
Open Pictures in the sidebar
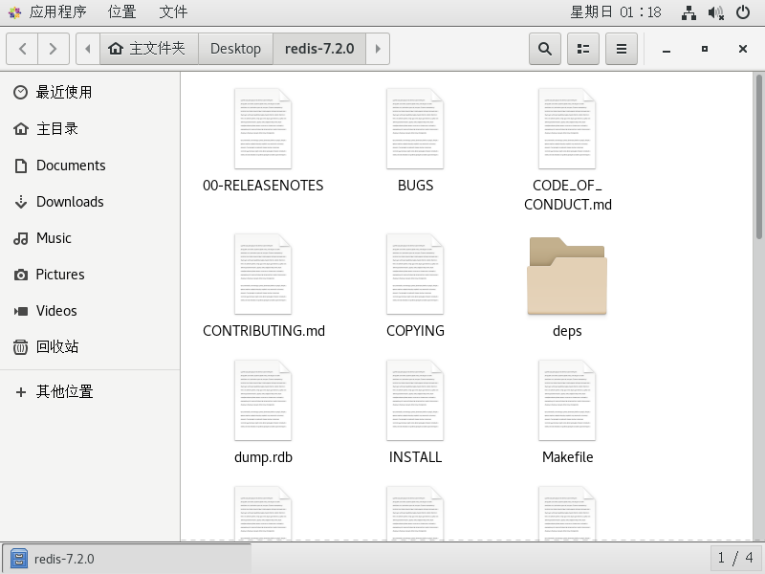(x=90, y=274)
